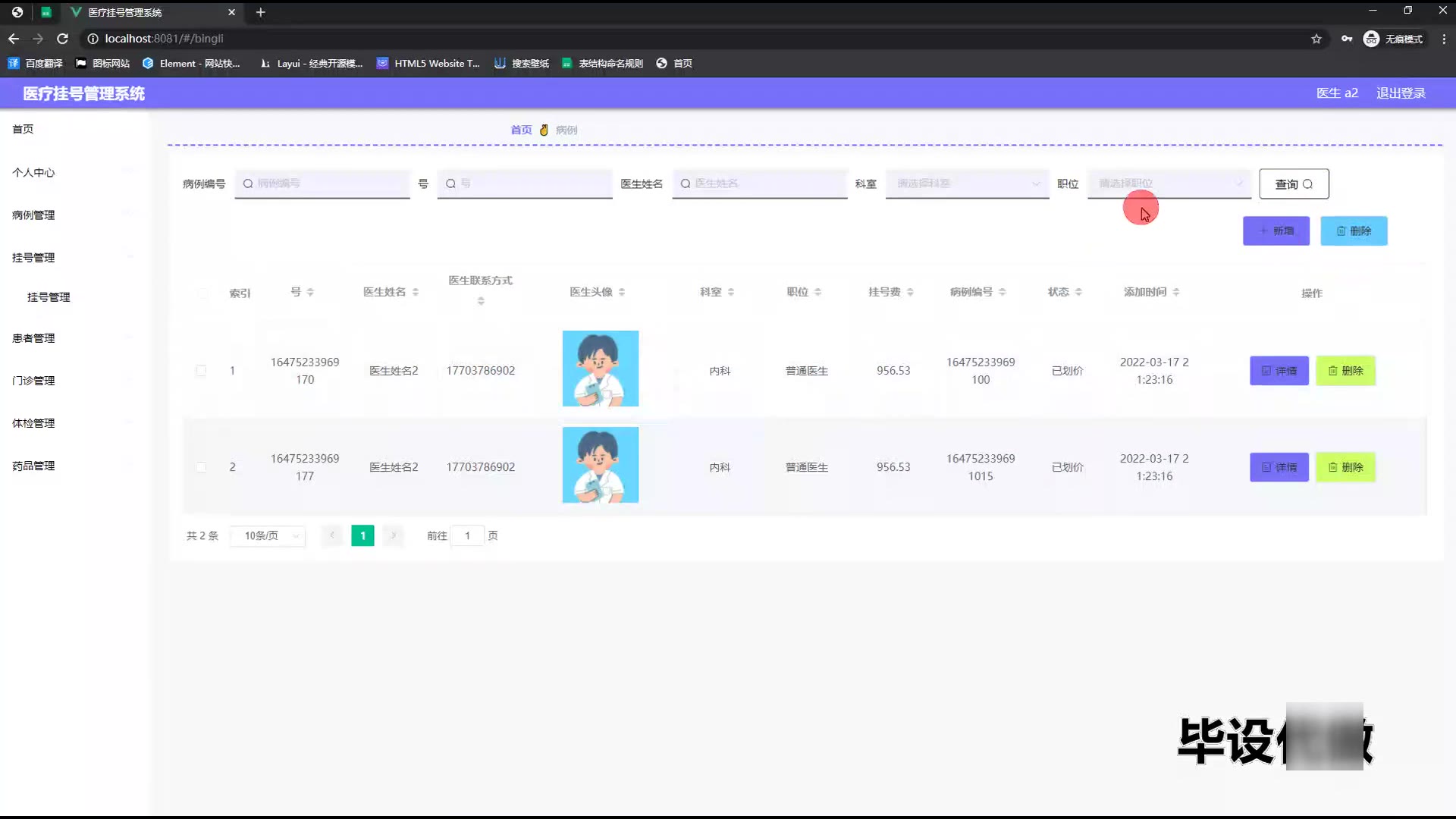This screenshot has width=1456, height=819.
Task: Select 药品管理 in the sidebar
Action: point(33,466)
